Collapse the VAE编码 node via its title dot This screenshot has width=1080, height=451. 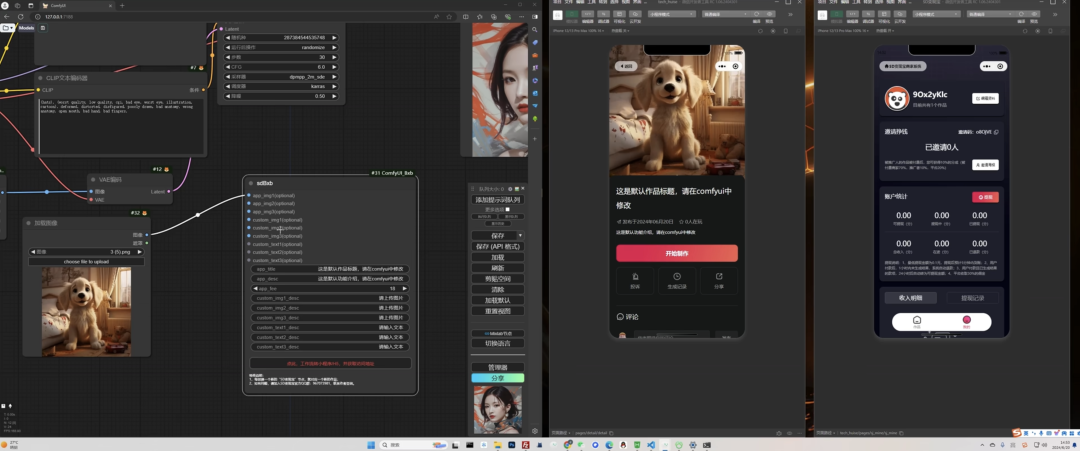(94, 180)
